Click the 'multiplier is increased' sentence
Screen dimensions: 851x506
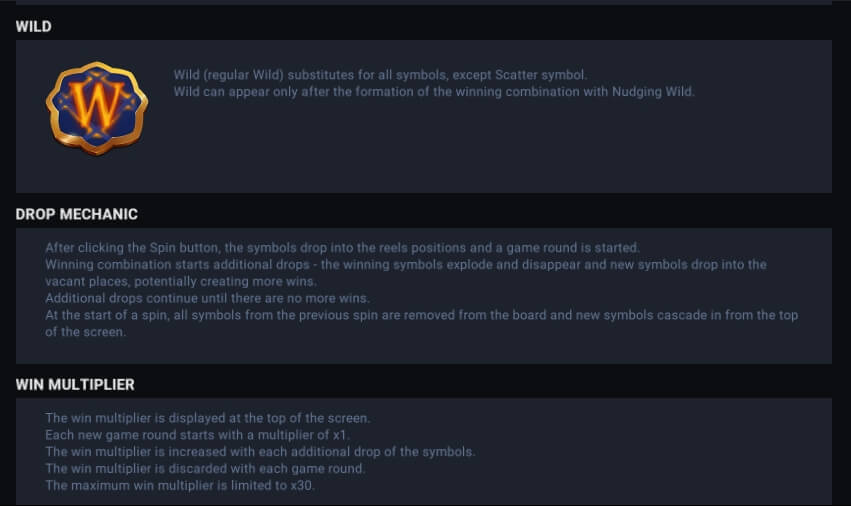[260, 452]
